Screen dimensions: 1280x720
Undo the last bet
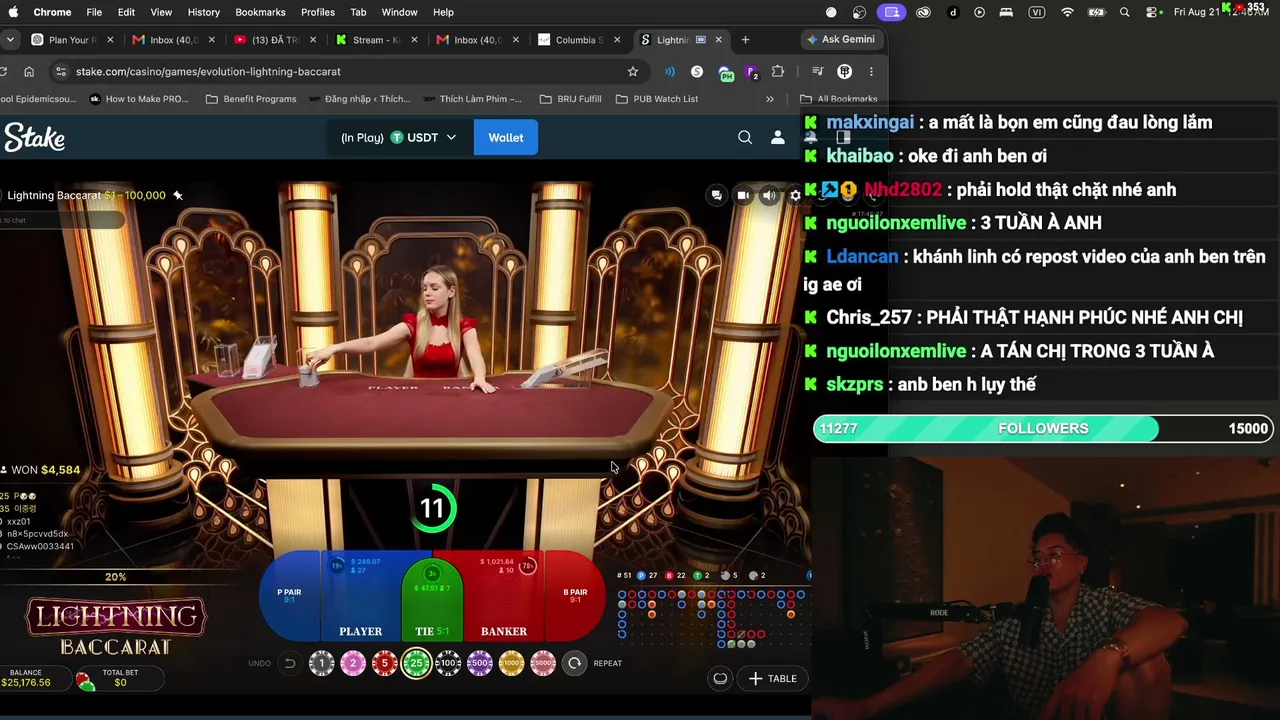[289, 663]
